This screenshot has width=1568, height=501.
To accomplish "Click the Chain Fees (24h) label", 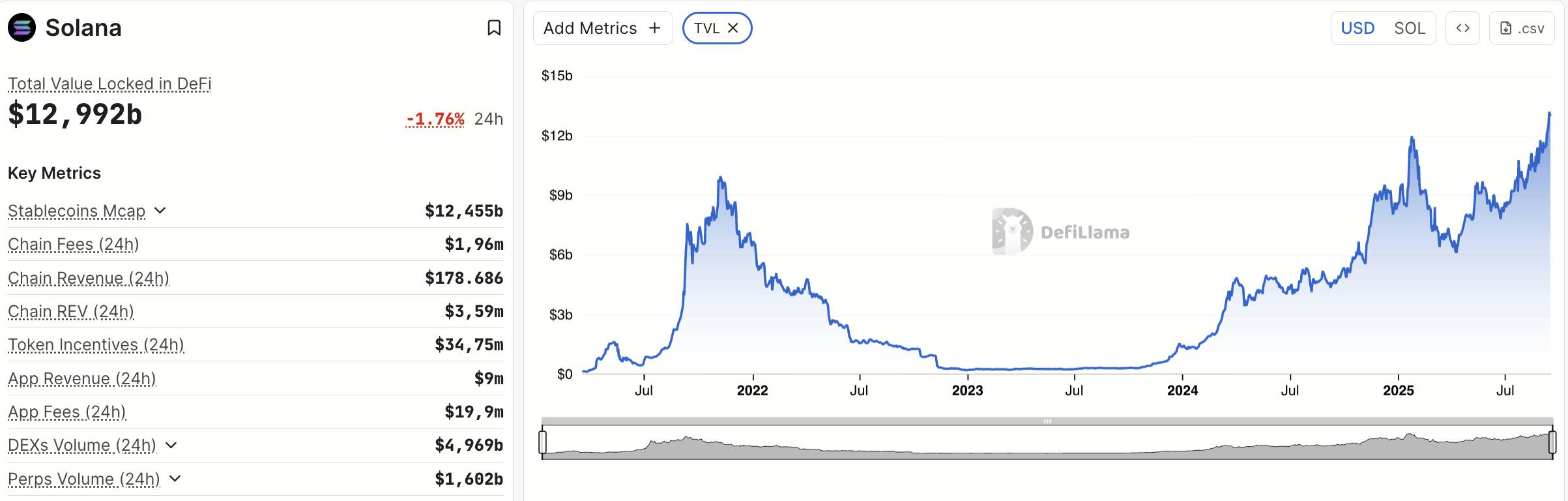I will [73, 244].
